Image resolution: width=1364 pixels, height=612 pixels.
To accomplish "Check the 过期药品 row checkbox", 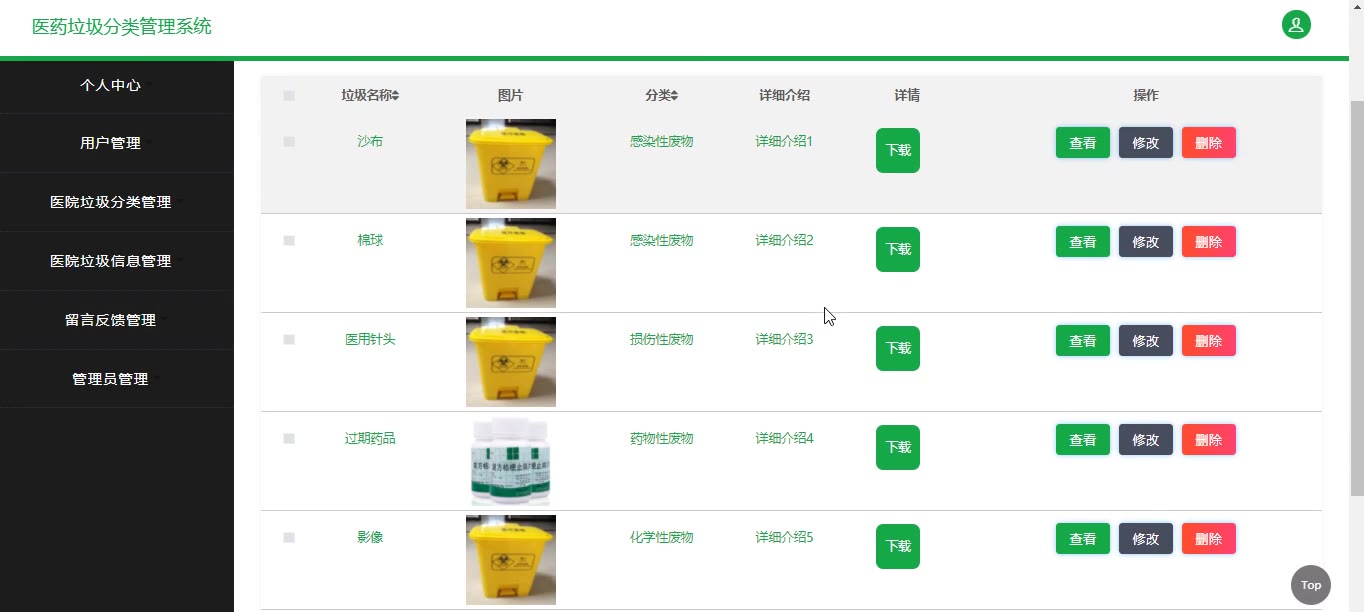I will coord(289,439).
